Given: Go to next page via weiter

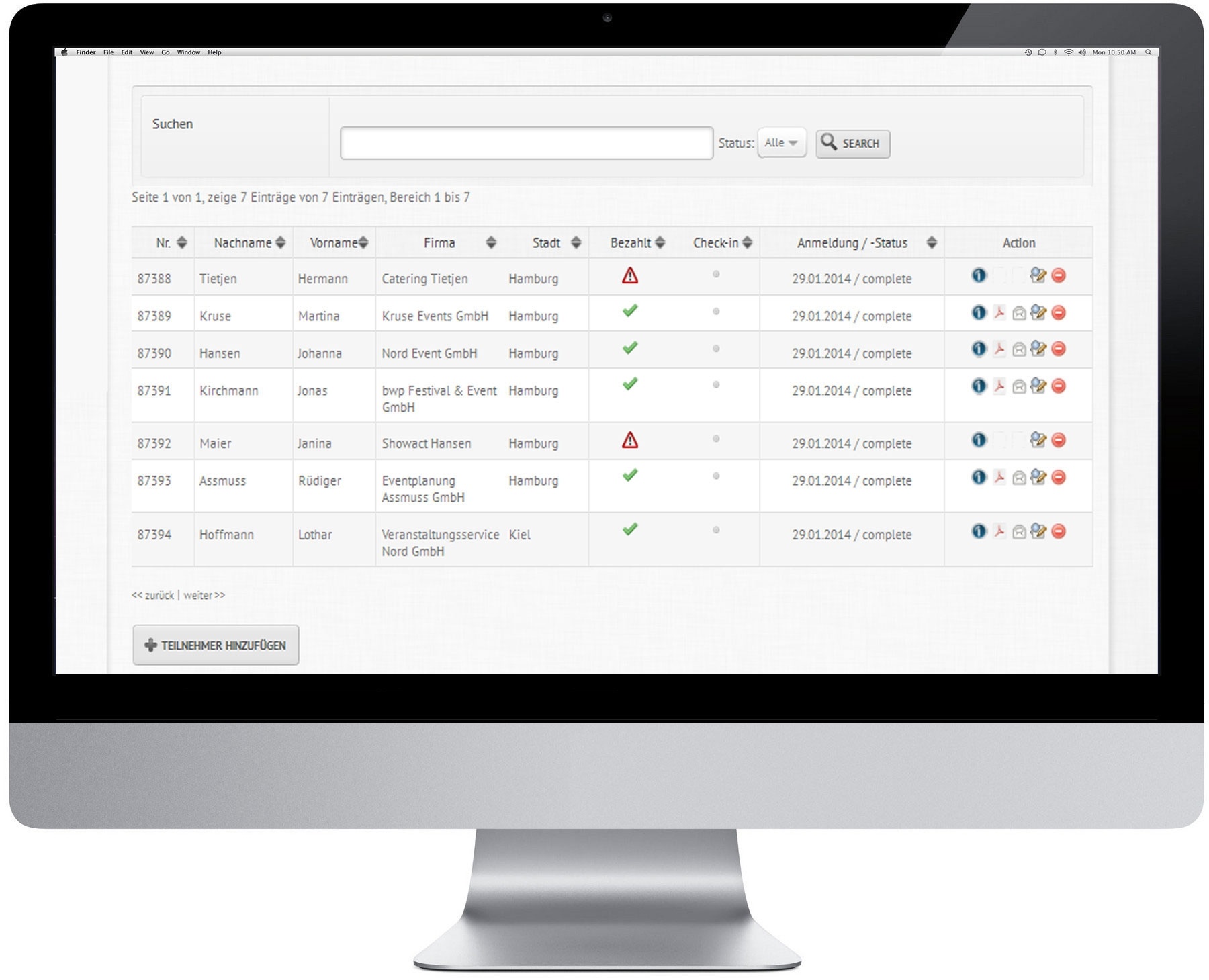Looking at the screenshot, I should [204, 595].
